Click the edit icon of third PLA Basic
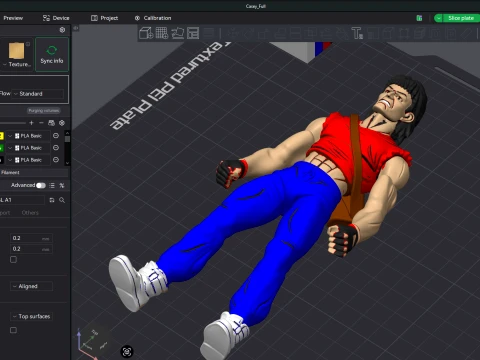Viewport: 480px width, 360px height. click(x=56, y=160)
